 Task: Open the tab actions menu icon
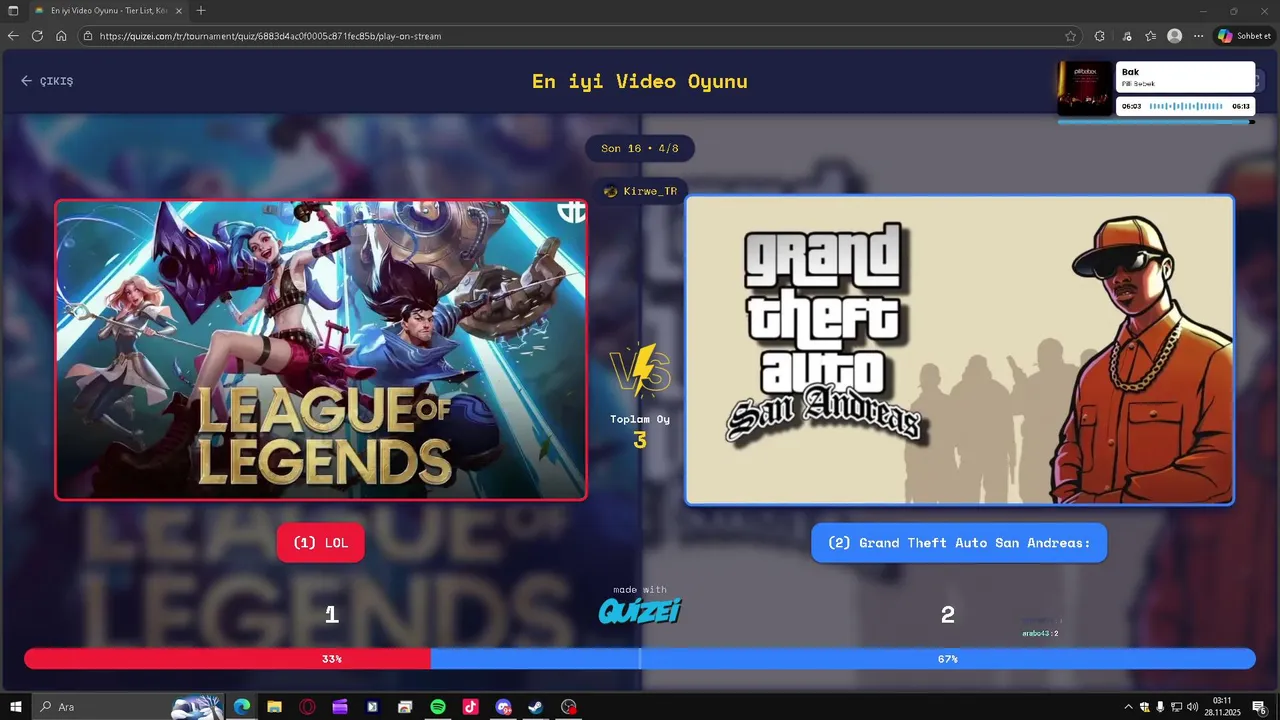coord(14,11)
